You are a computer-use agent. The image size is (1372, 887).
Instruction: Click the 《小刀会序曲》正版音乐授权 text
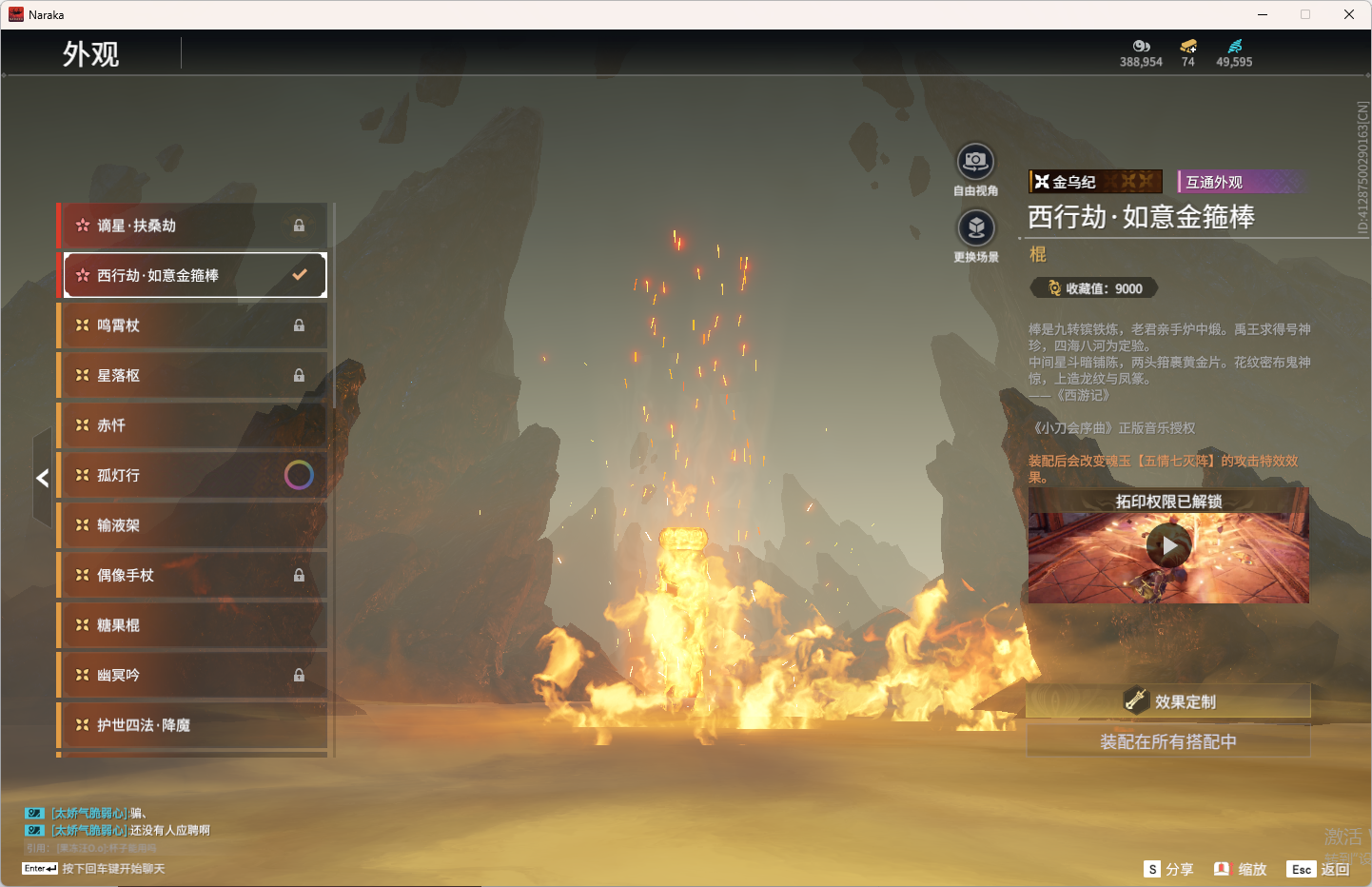point(1112,428)
